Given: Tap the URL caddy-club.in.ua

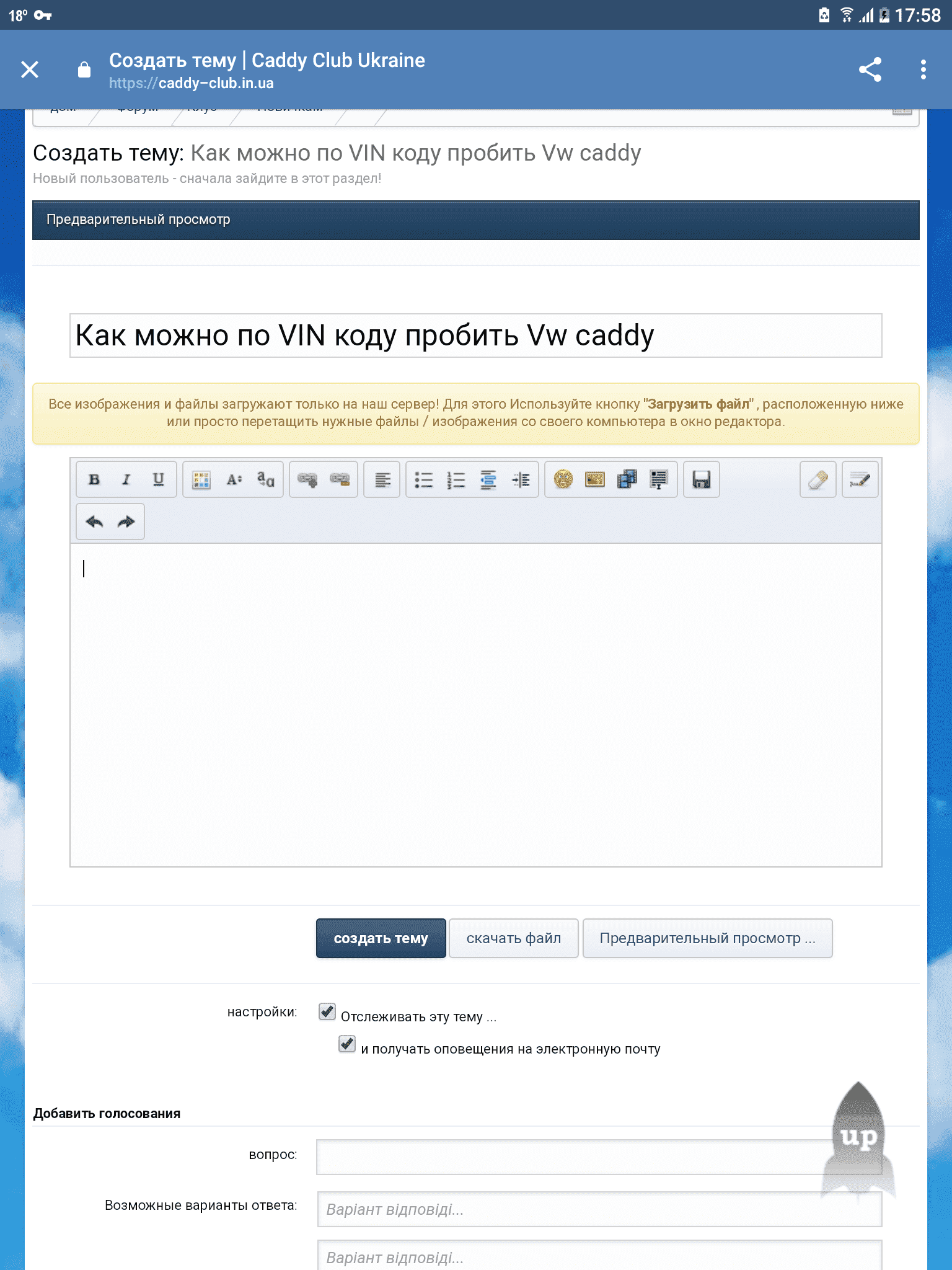Looking at the screenshot, I should 192,83.
